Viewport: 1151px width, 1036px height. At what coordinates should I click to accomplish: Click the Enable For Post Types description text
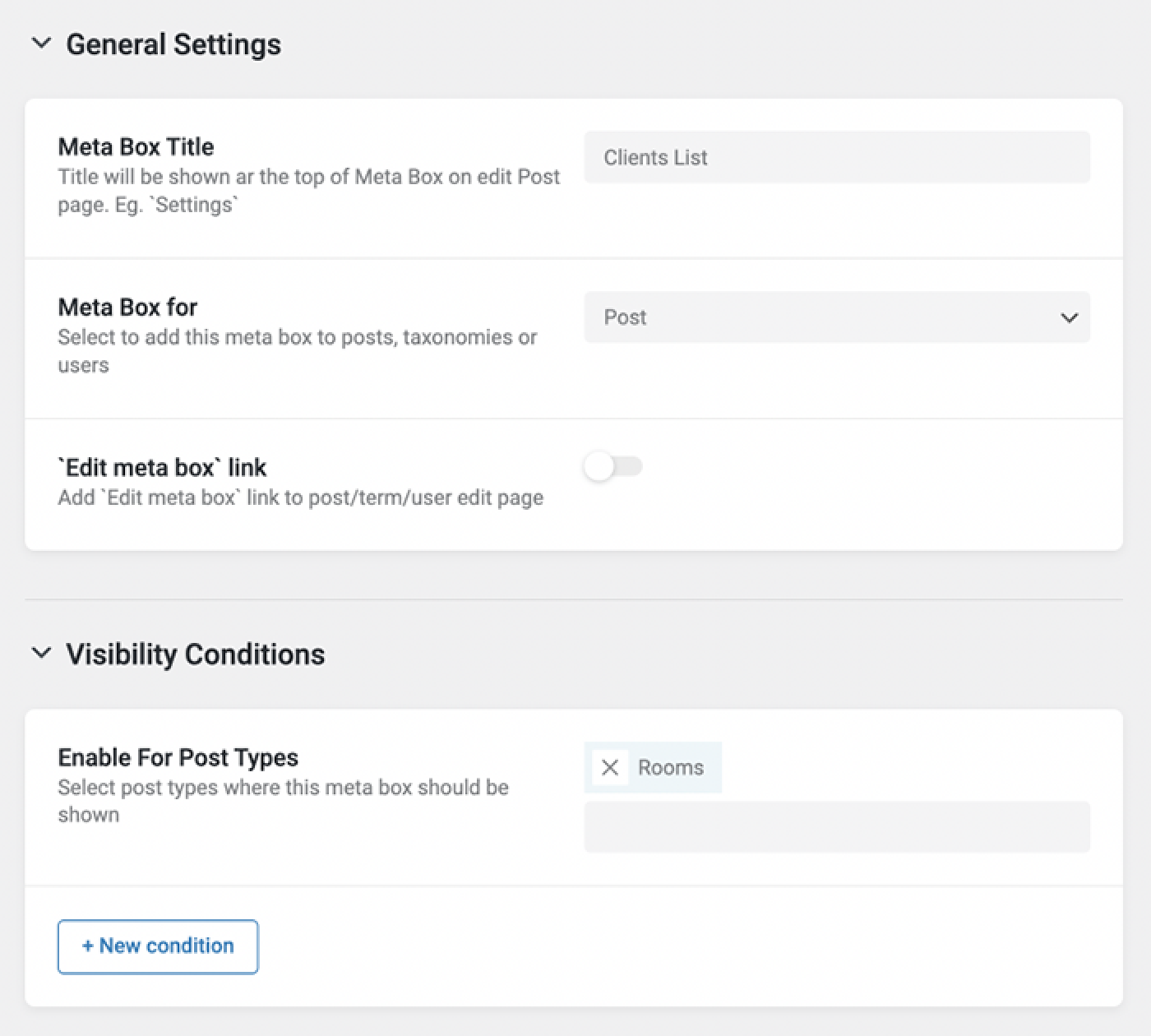[x=283, y=801]
